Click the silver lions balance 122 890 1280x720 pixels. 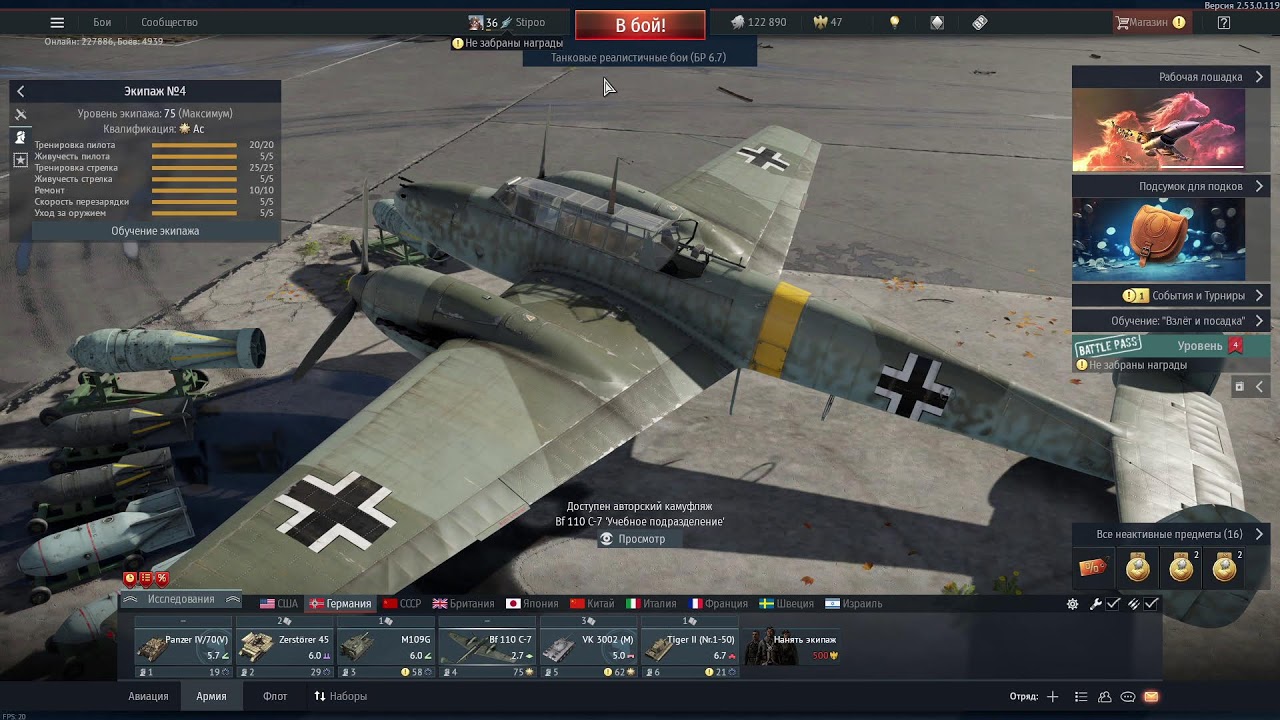coord(757,22)
